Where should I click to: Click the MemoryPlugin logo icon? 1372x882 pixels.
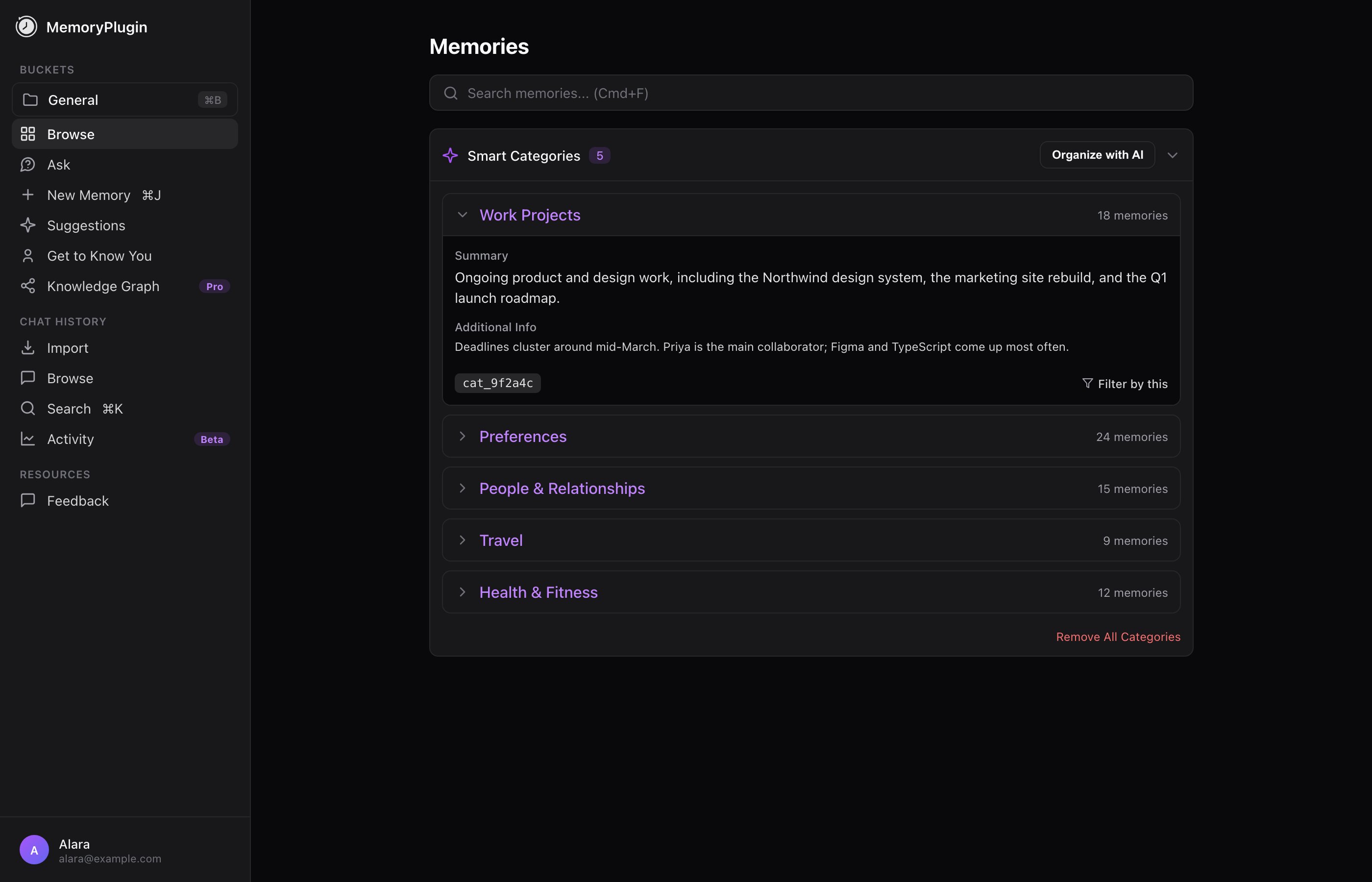pyautogui.click(x=26, y=26)
